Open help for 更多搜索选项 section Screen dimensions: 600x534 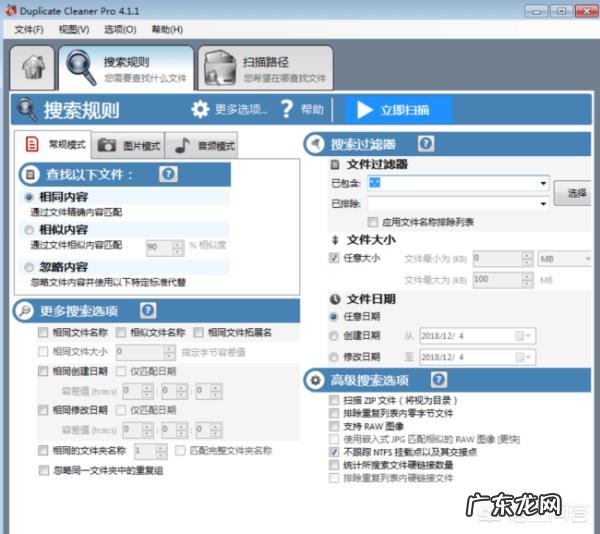(x=148, y=311)
